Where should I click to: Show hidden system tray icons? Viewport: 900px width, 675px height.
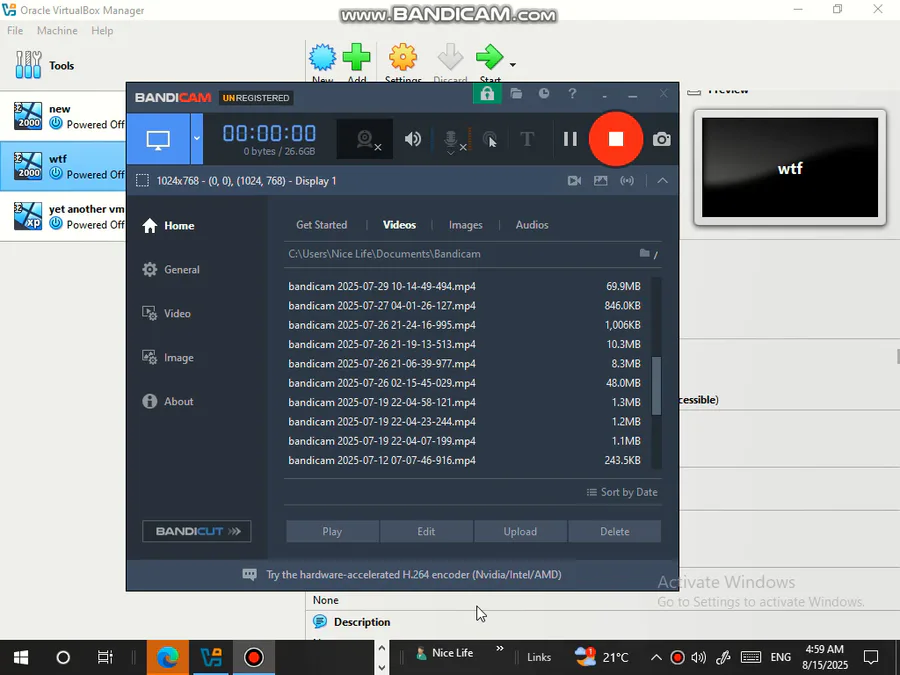(656, 657)
